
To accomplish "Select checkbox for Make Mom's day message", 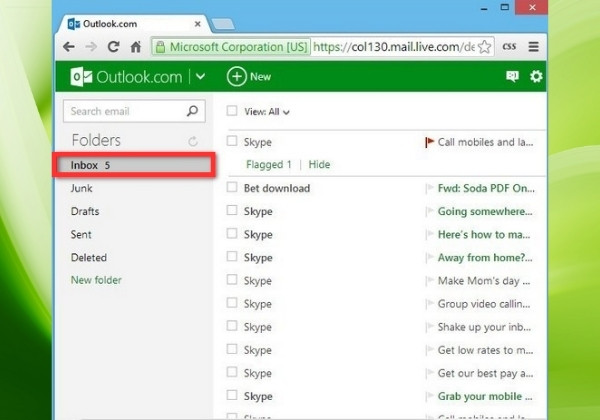I will pos(232,280).
